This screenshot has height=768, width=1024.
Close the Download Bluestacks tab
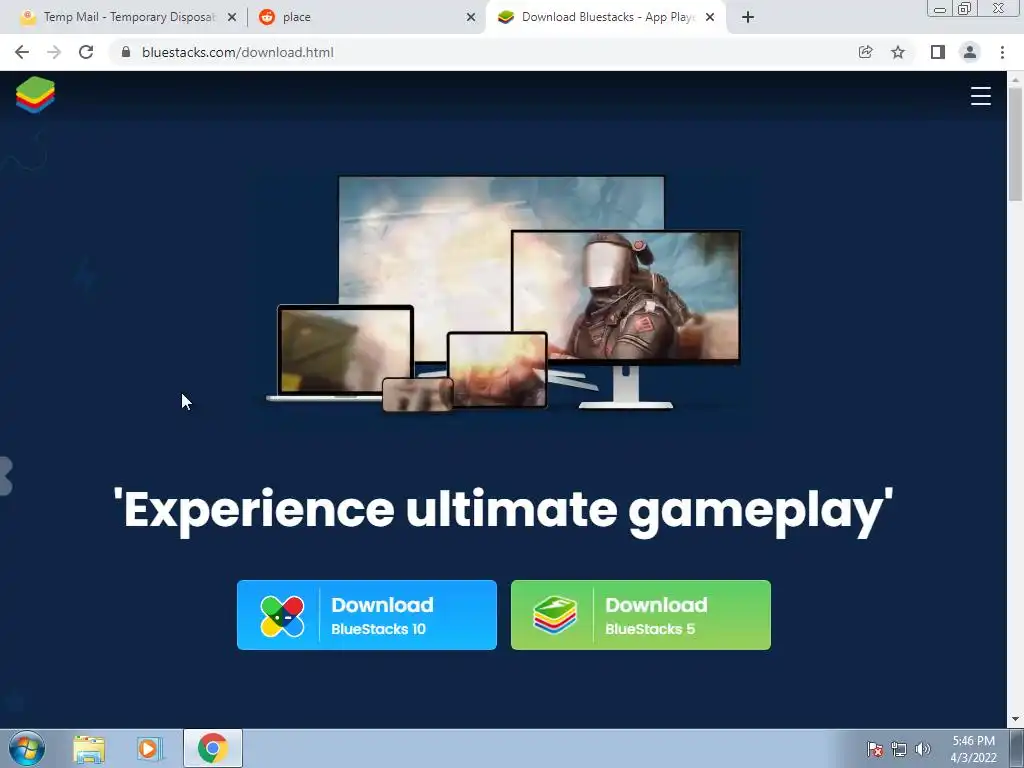pyautogui.click(x=710, y=18)
